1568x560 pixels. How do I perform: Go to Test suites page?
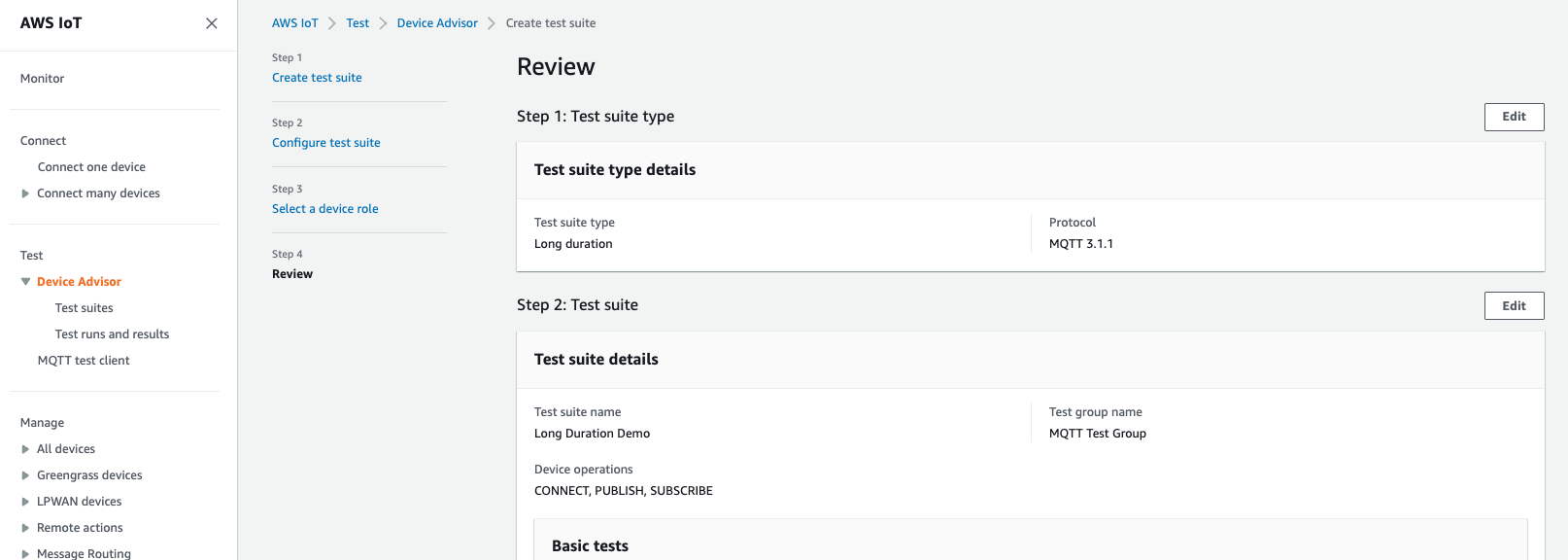pos(84,308)
